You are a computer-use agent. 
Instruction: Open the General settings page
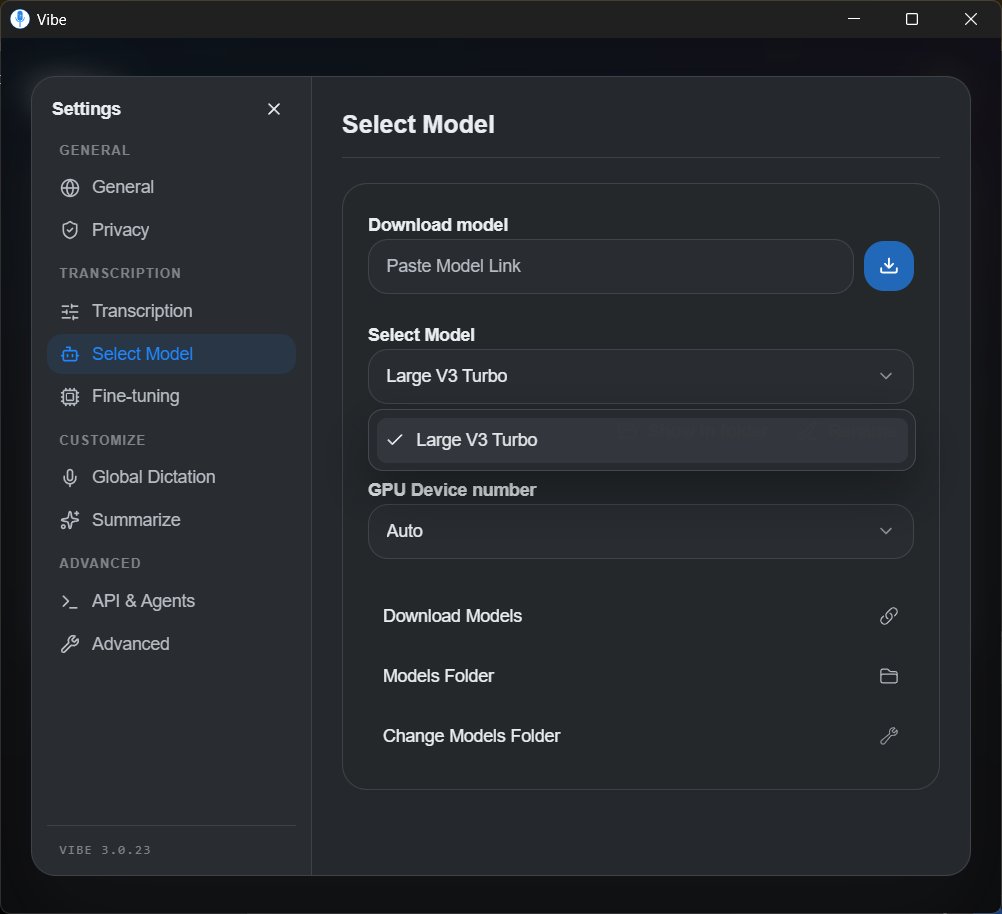pyautogui.click(x=171, y=187)
